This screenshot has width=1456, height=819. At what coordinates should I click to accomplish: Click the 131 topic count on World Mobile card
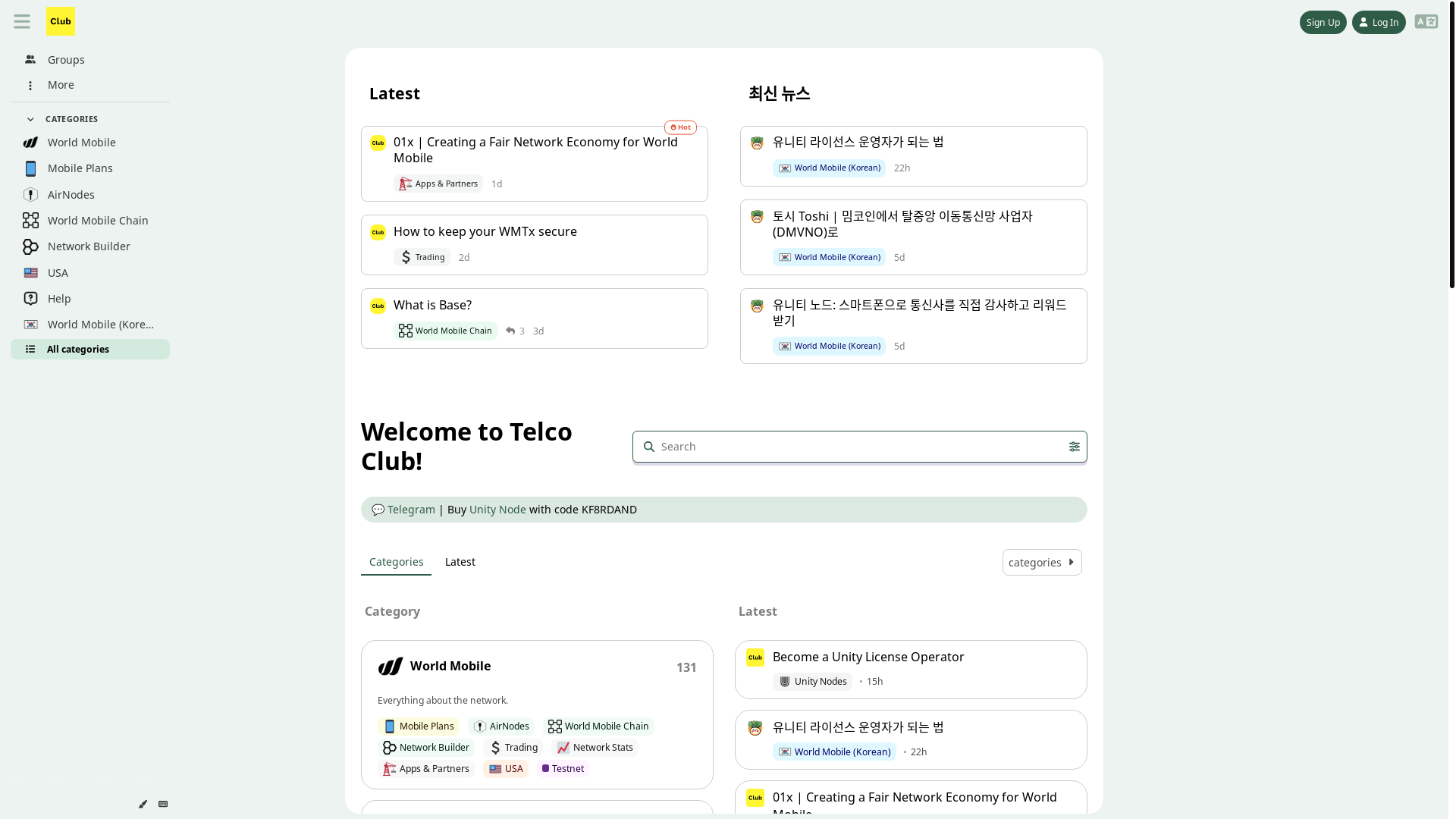pos(686,667)
